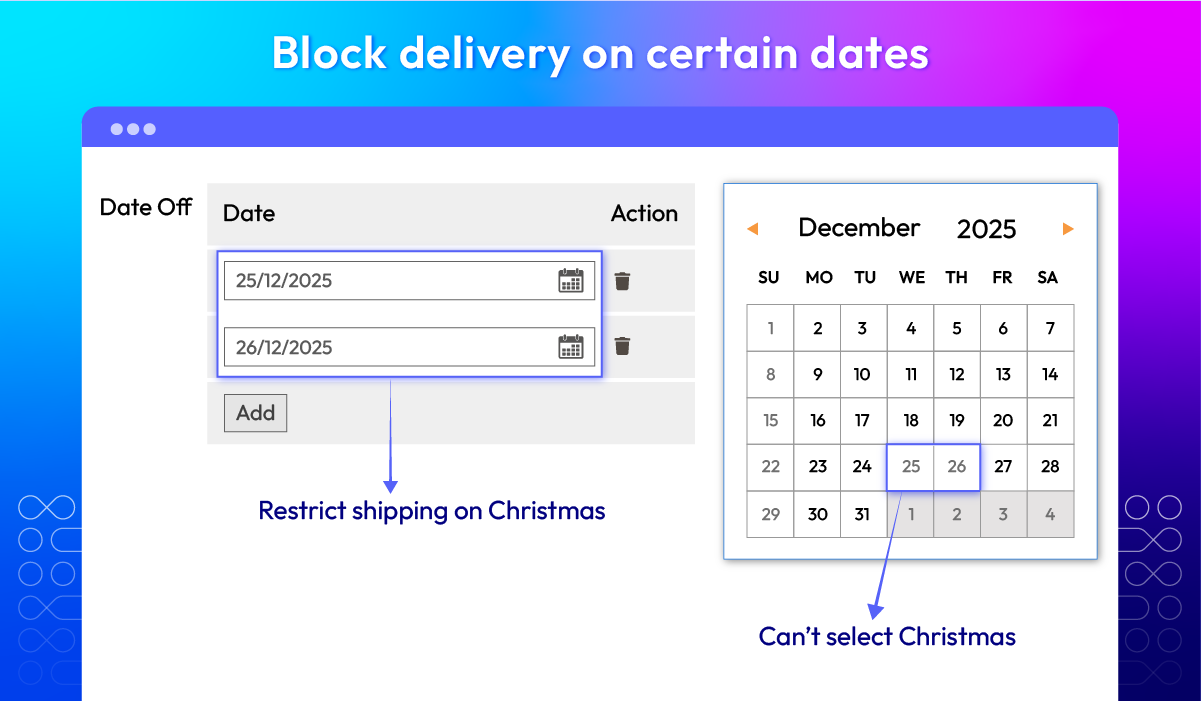The image size is (1201, 701).
Task: Select December 16 calendar day
Action: [817, 421]
